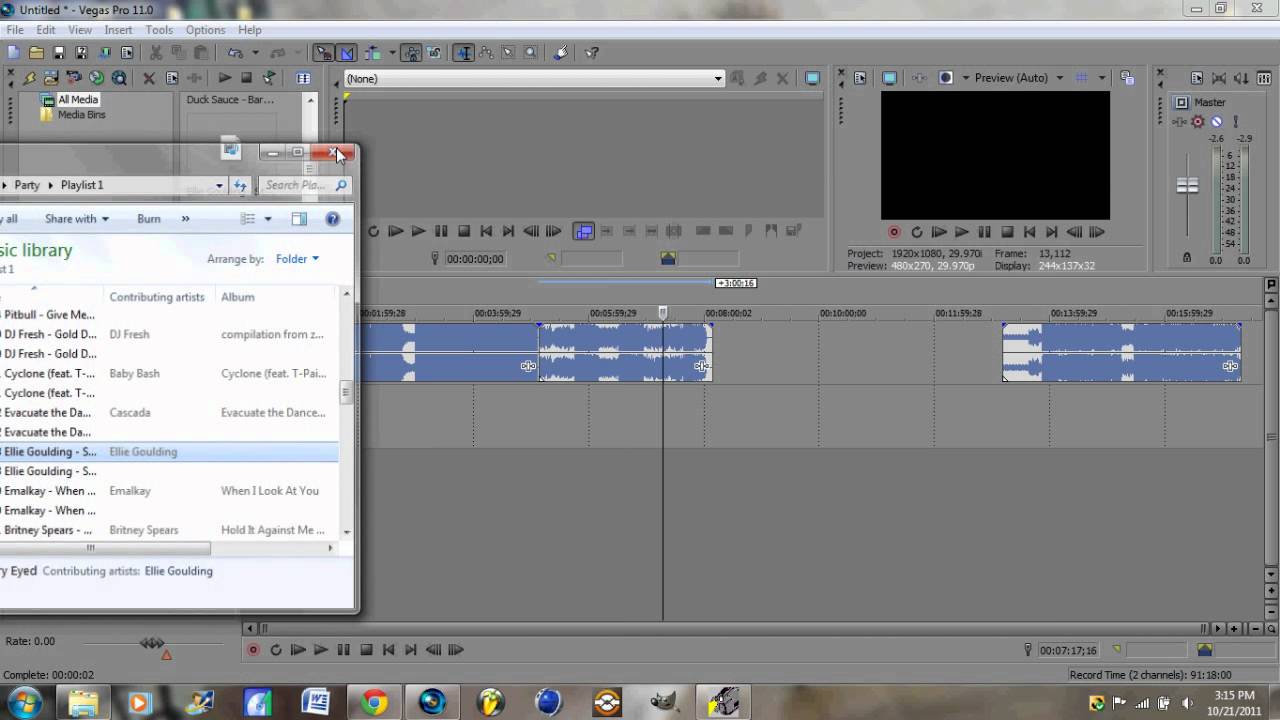Click the Cut scissors icon in toolbar
The image size is (1280, 720).
[x=155, y=53]
